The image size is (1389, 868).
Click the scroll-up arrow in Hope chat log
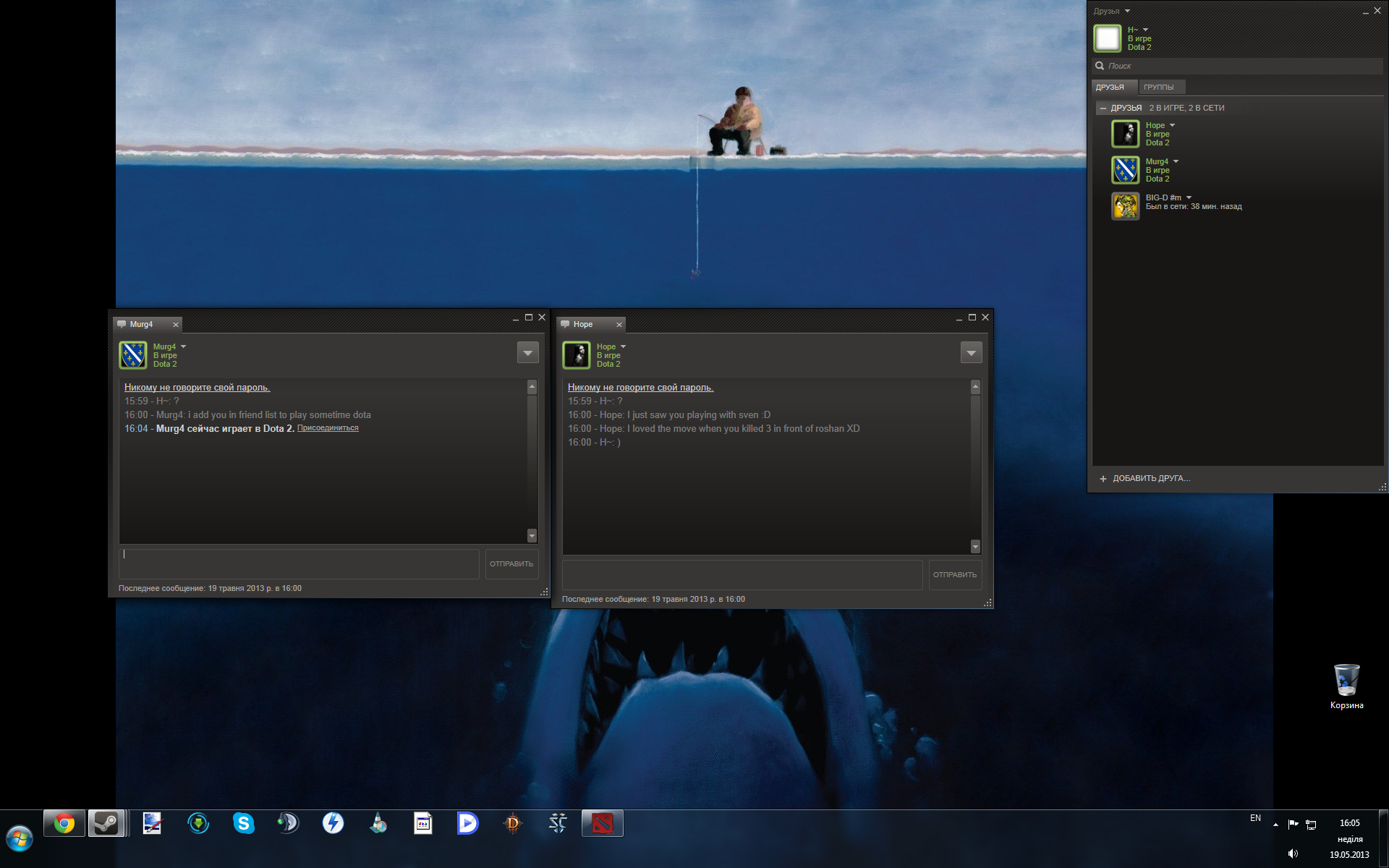click(975, 387)
